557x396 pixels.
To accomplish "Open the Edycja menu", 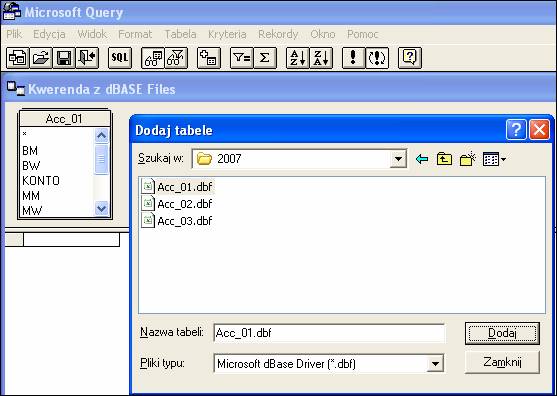I will click(x=49, y=34).
